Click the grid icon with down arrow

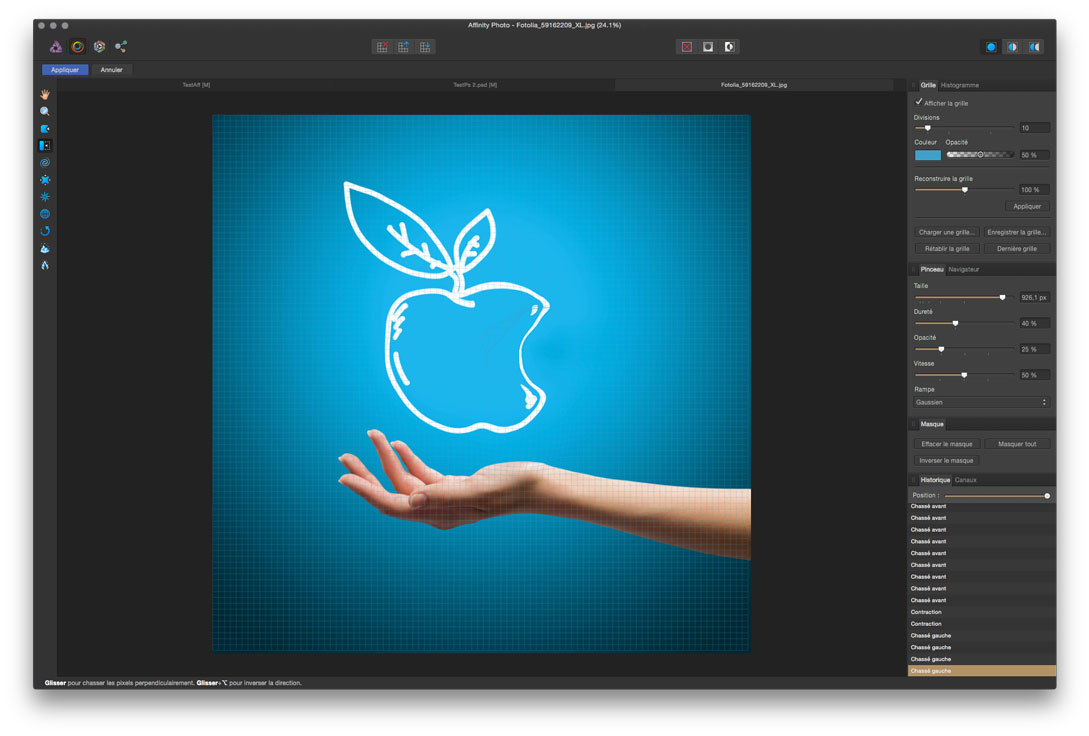coord(425,47)
